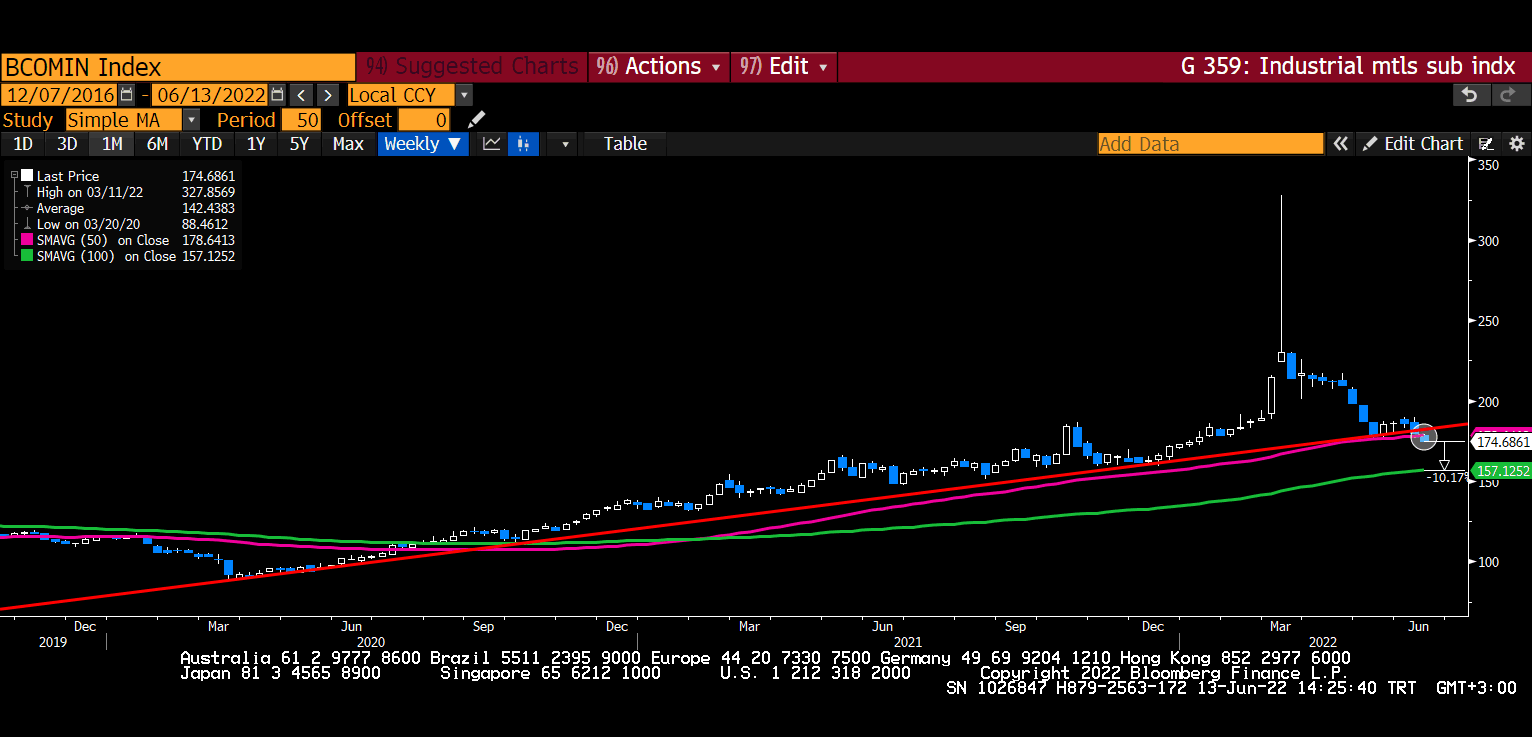Click the 157.1252 green axis label

[x=1501, y=470]
